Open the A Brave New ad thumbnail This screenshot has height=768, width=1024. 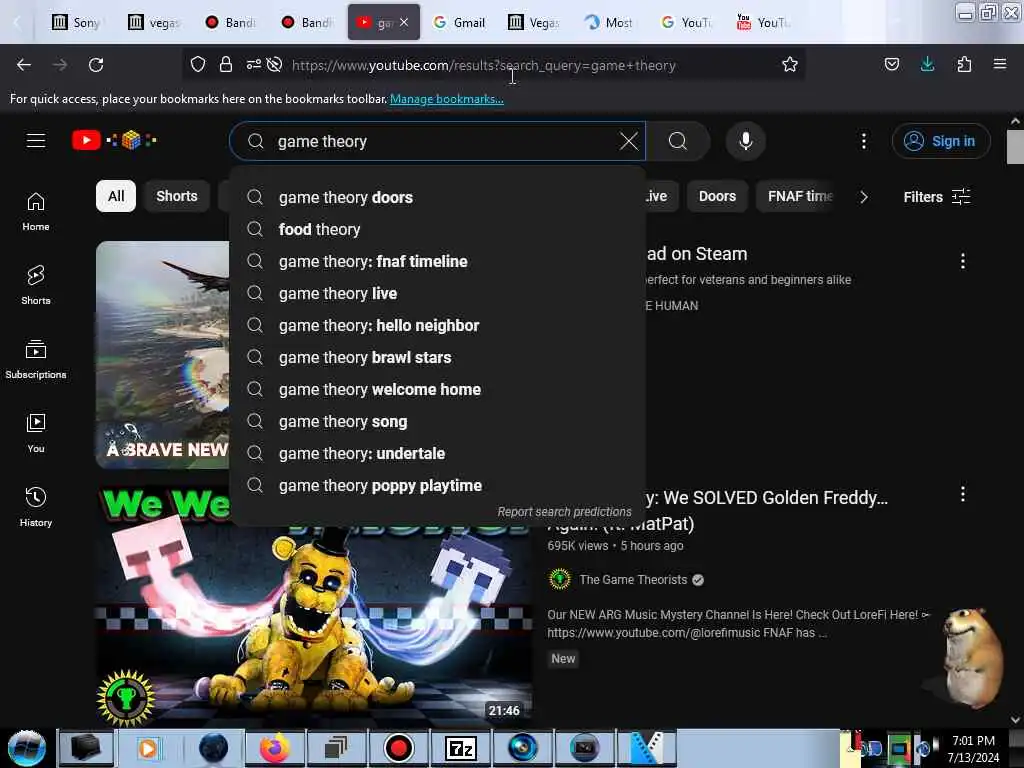pos(163,355)
